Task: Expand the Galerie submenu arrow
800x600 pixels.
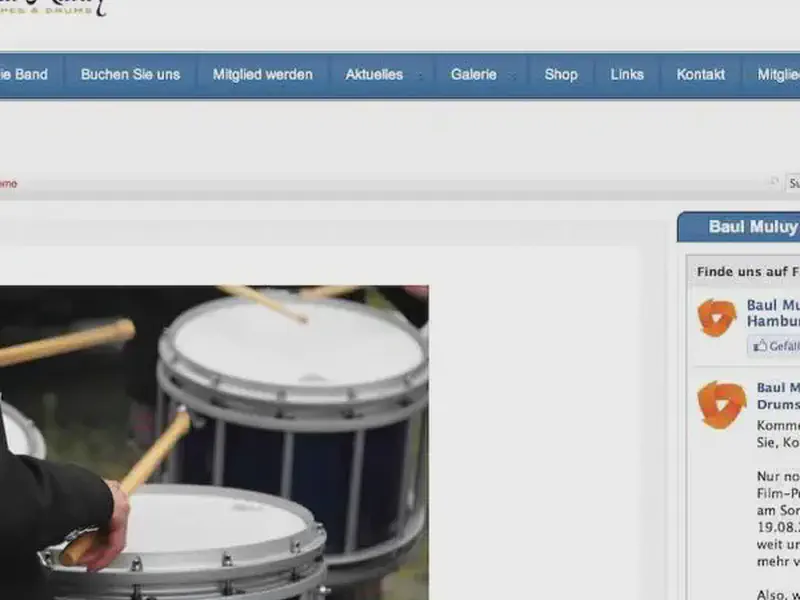Action: 514,76
